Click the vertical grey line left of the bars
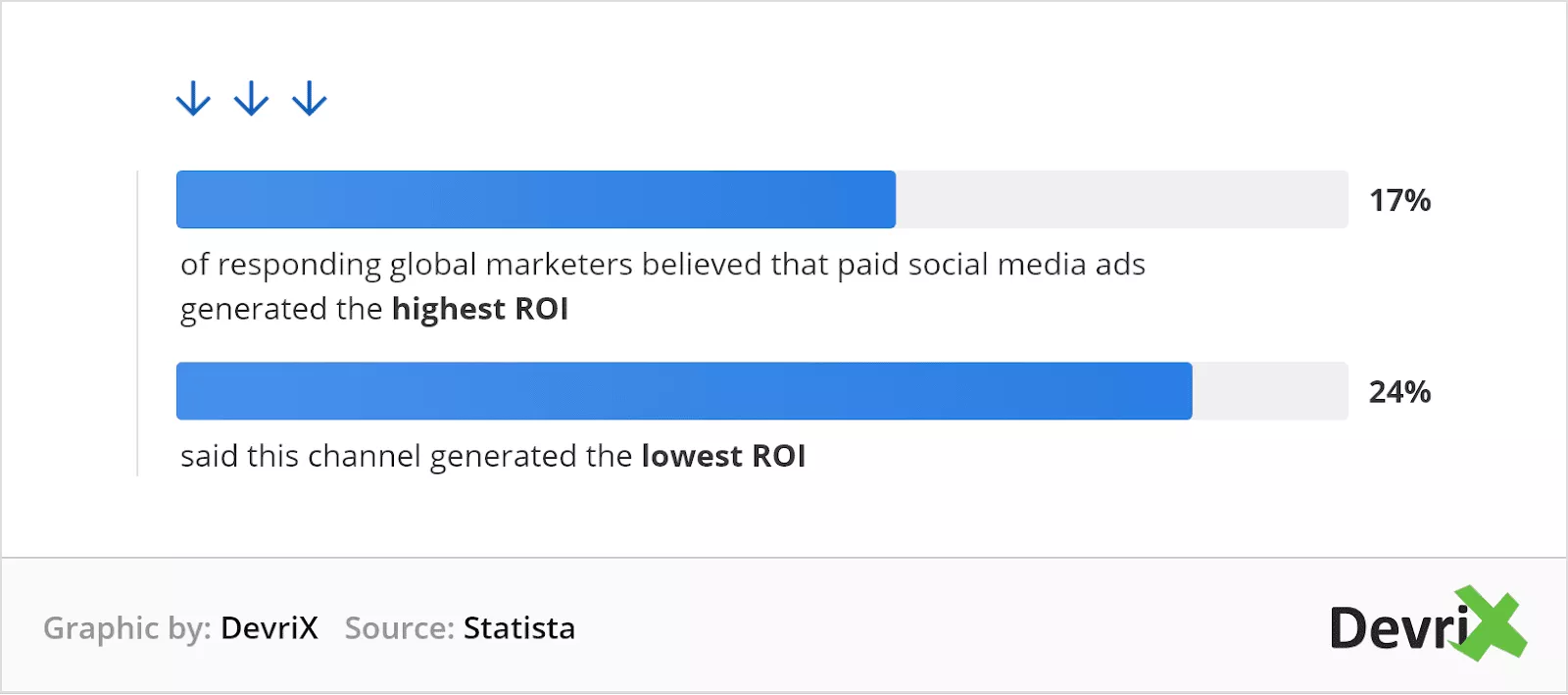1568x695 pixels. 137,323
